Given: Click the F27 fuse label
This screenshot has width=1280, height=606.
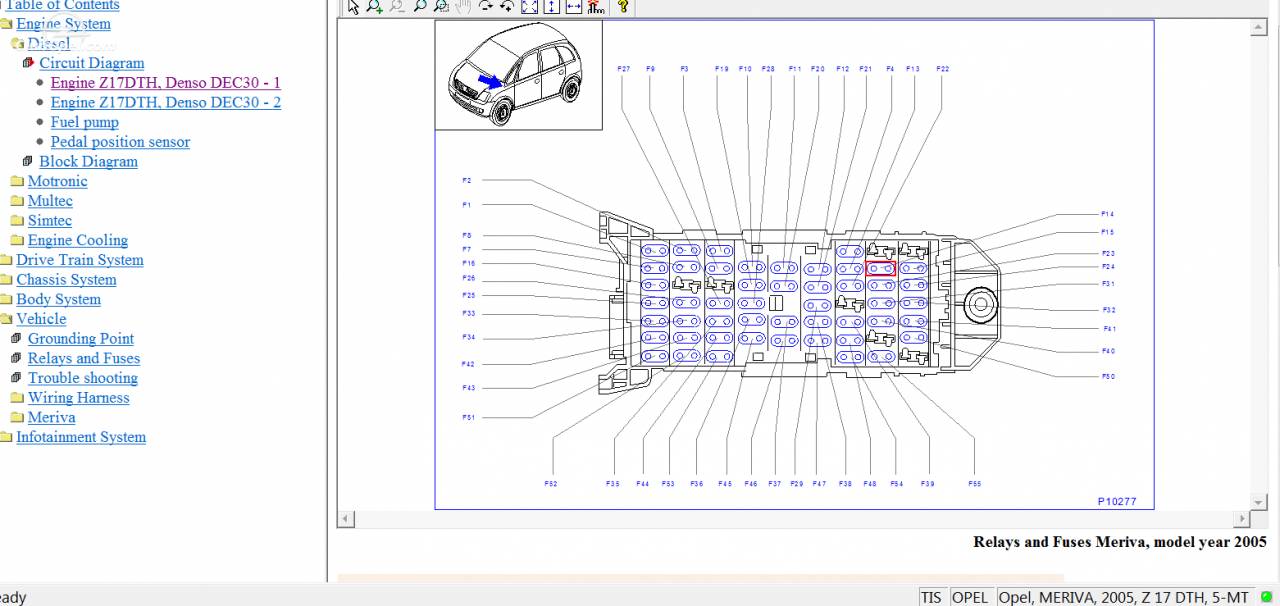Looking at the screenshot, I should [624, 69].
